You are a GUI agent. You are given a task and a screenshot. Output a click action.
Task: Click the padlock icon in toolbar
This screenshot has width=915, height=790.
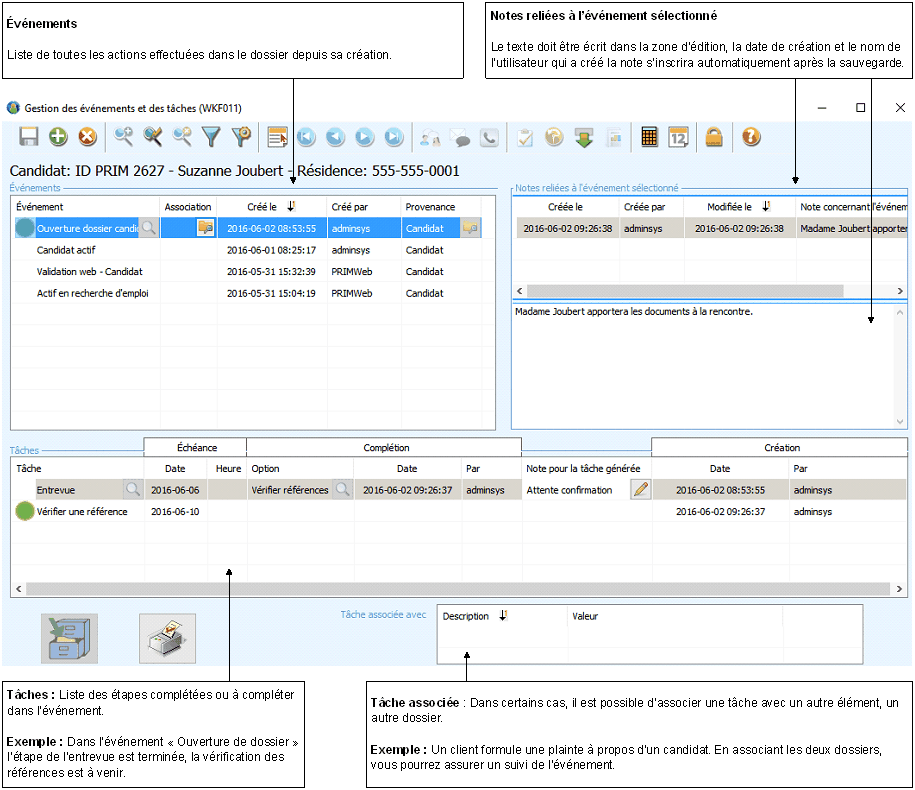point(714,138)
